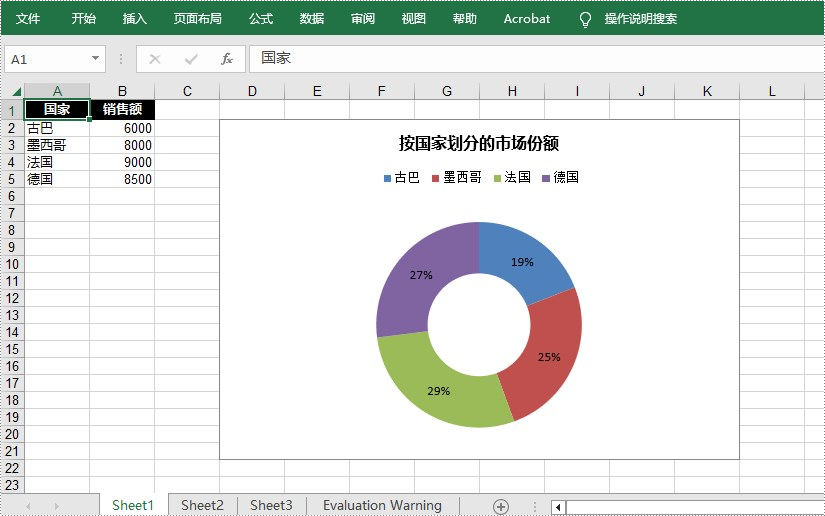Select cell containing 古巴

pos(57,128)
